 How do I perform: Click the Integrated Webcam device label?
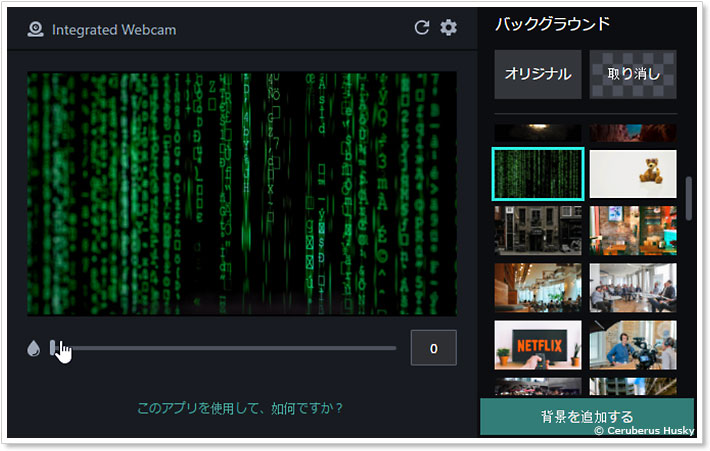pyautogui.click(x=114, y=30)
